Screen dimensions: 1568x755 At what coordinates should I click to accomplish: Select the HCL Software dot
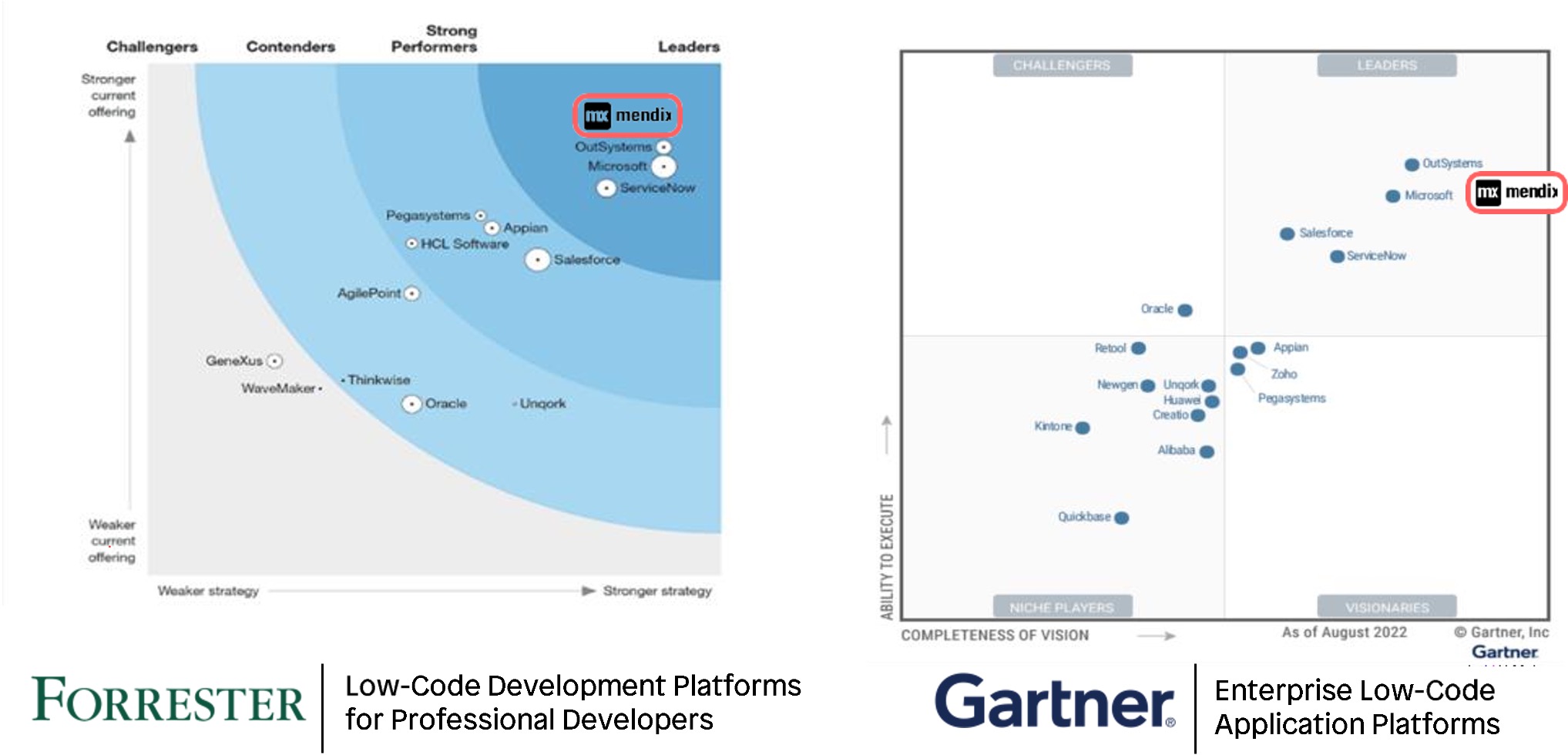click(x=411, y=243)
